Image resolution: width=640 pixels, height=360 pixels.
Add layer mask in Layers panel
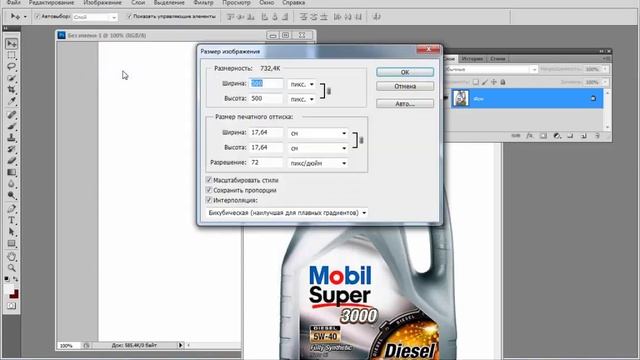click(x=543, y=136)
